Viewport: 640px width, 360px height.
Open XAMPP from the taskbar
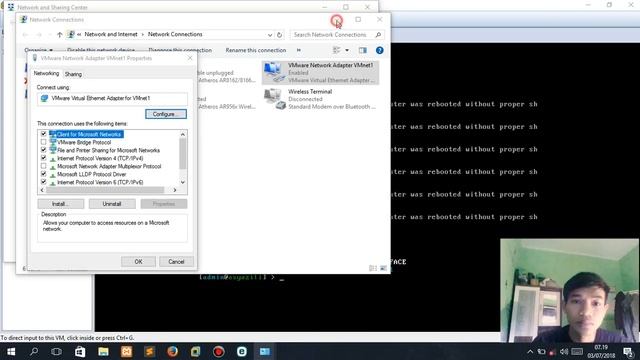[x=126, y=351]
